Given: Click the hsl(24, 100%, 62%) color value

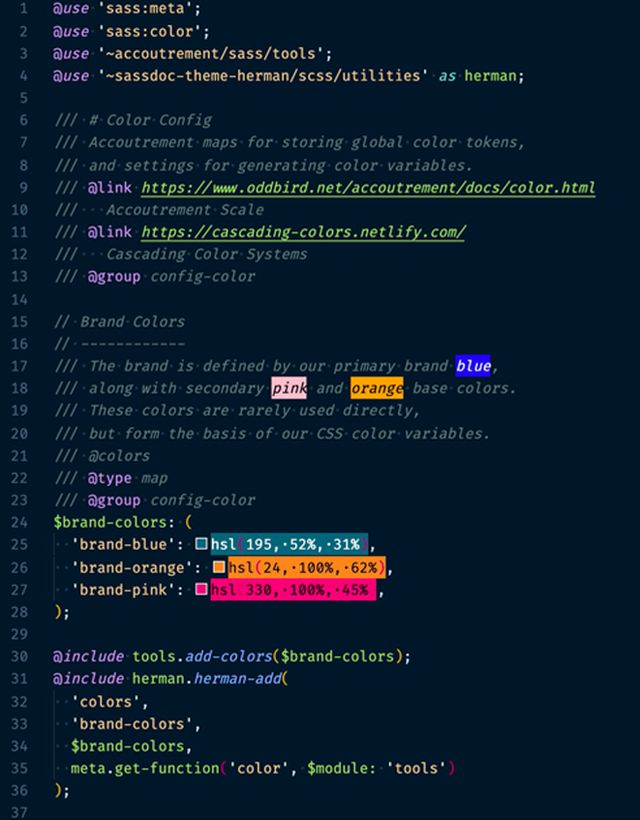Looking at the screenshot, I should [307, 567].
